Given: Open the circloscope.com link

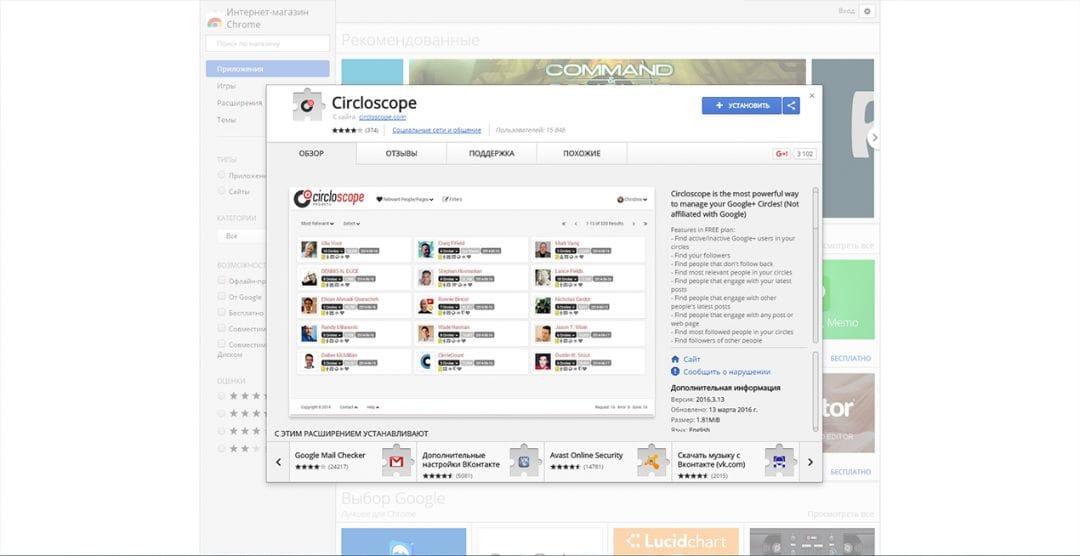Looking at the screenshot, I should tap(382, 117).
